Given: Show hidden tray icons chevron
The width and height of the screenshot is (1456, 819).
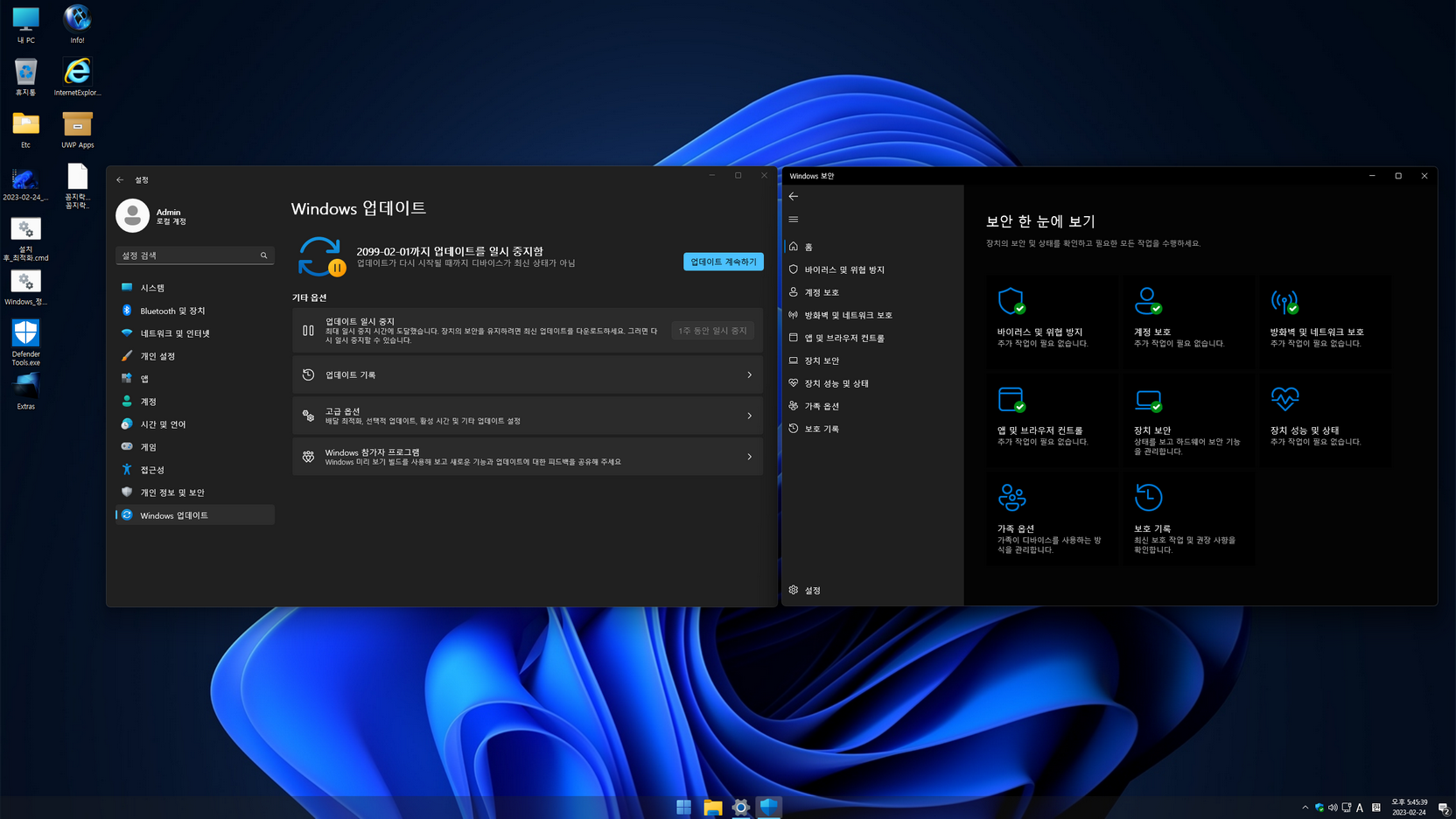Looking at the screenshot, I should [x=1305, y=808].
